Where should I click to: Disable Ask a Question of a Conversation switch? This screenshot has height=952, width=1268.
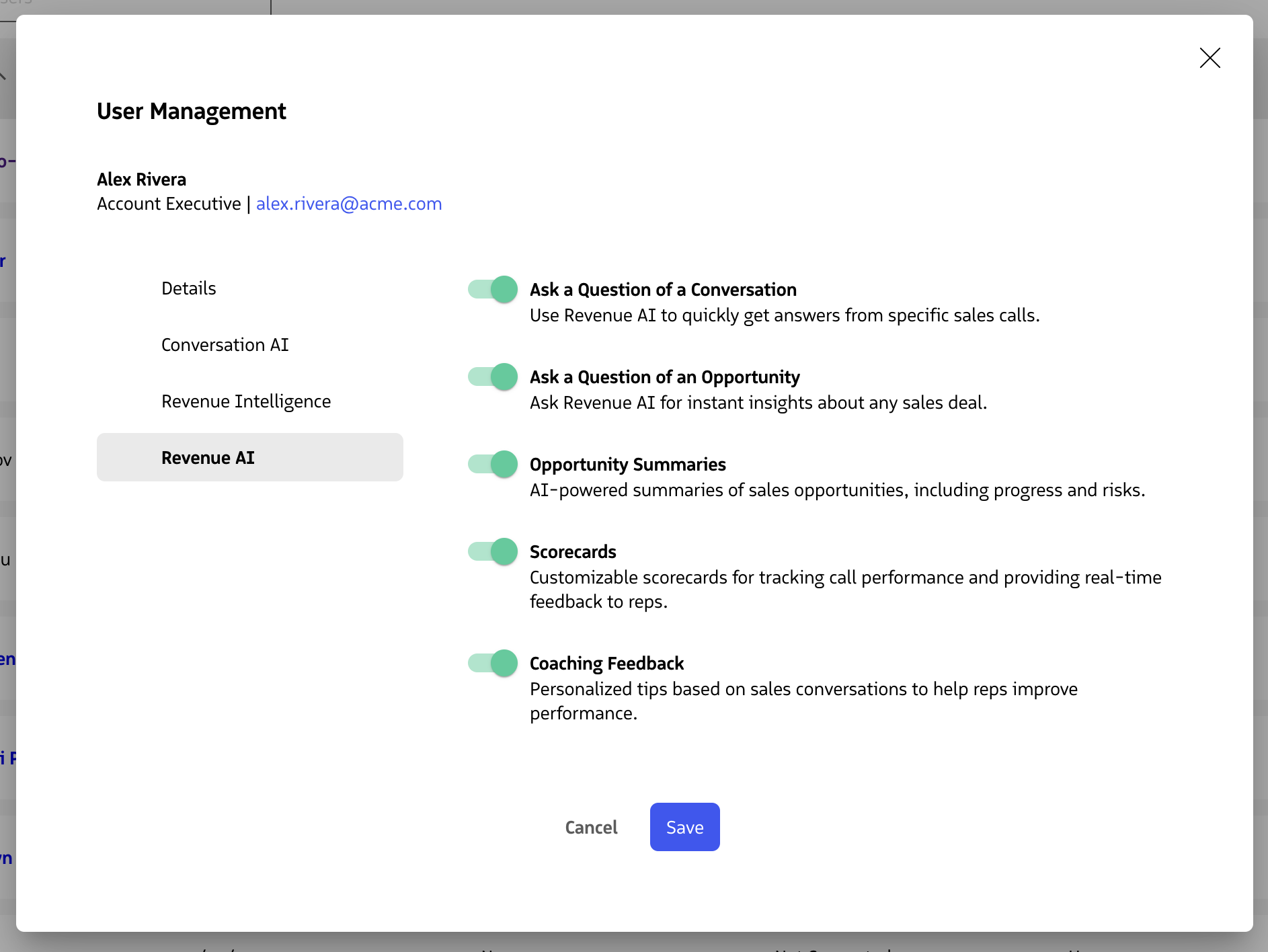click(493, 290)
